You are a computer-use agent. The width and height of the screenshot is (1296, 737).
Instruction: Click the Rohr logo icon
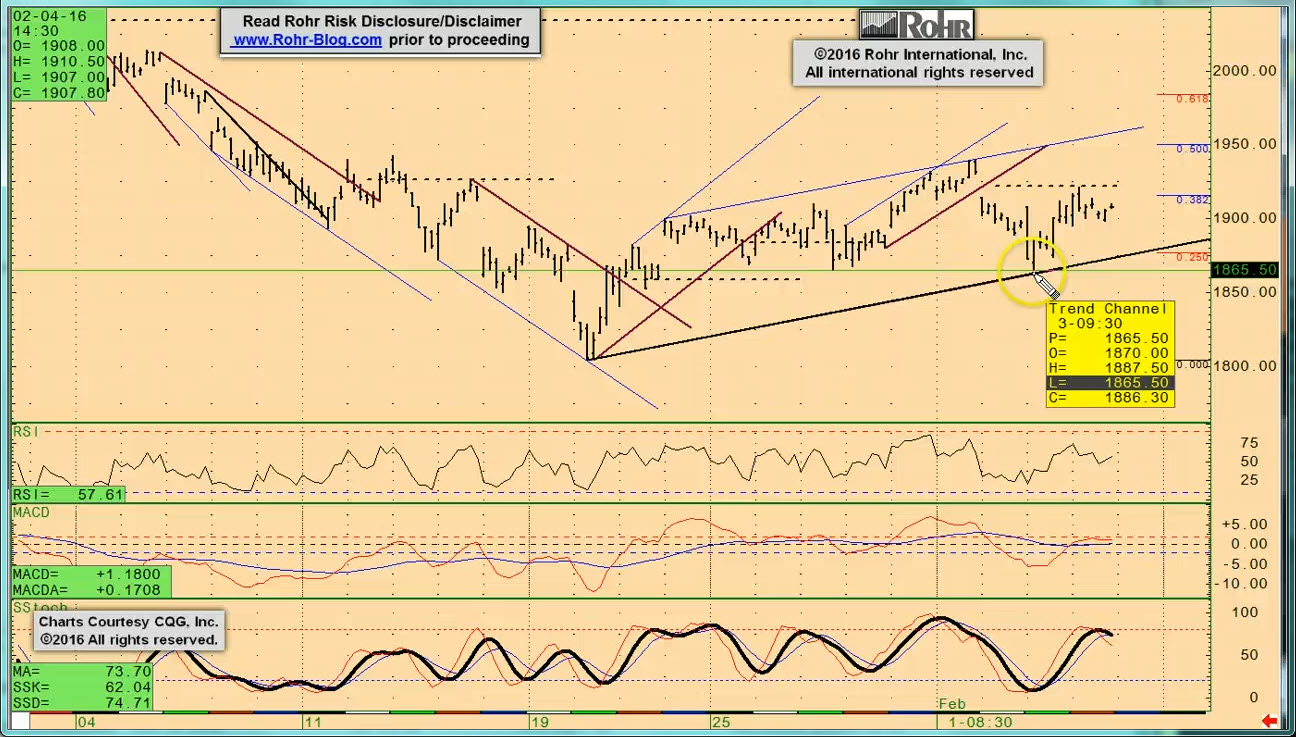click(915, 24)
